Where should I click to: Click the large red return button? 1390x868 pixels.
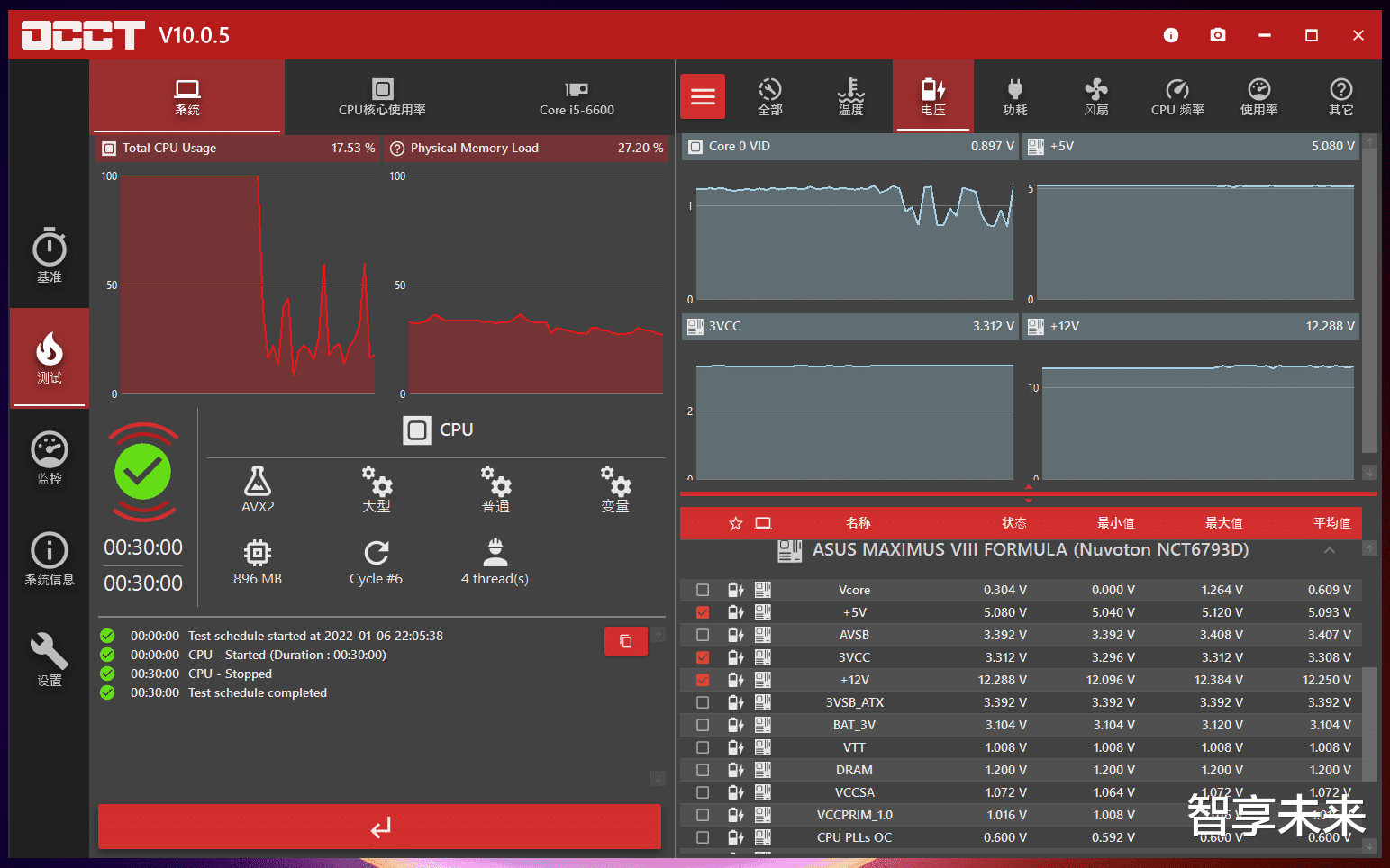(x=379, y=827)
